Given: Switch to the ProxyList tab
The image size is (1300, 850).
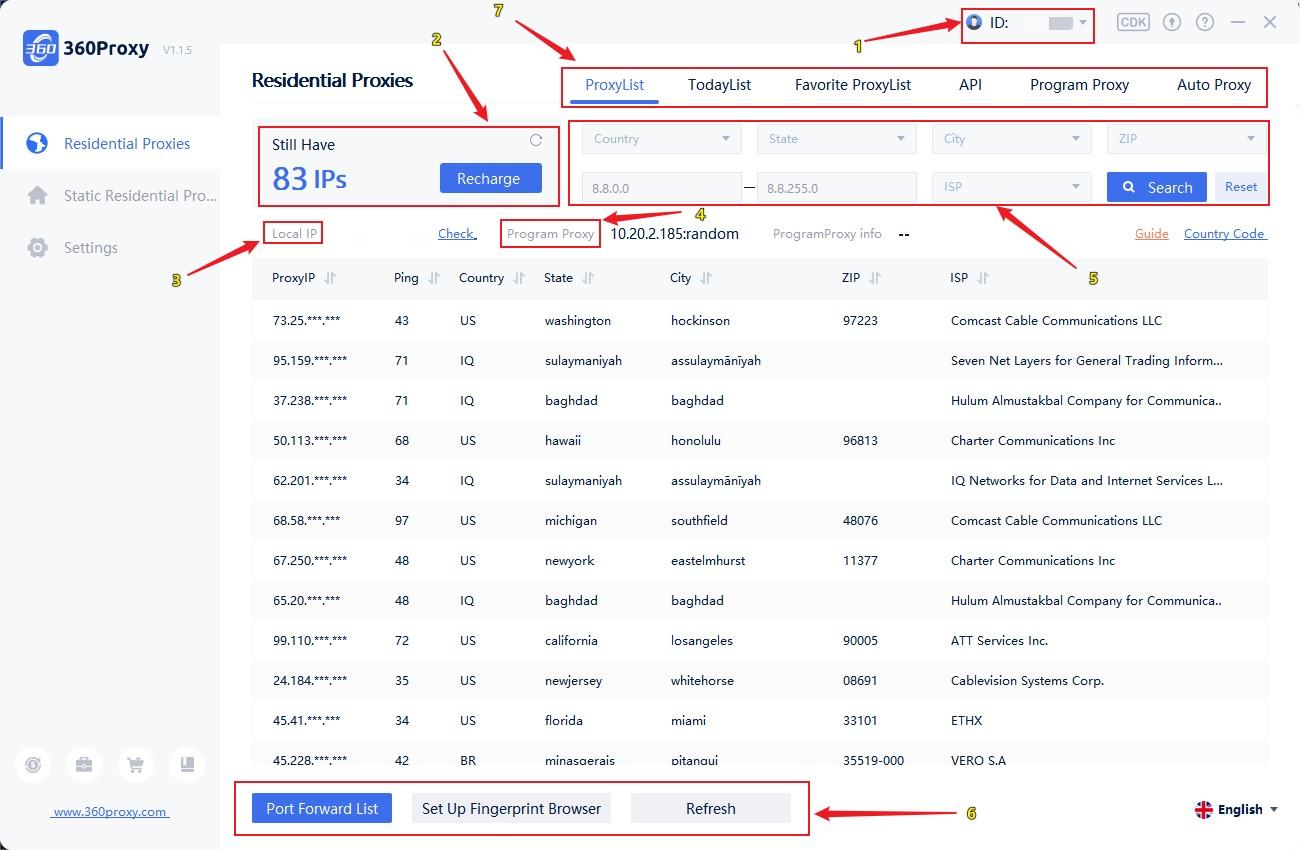Looking at the screenshot, I should tap(615, 85).
